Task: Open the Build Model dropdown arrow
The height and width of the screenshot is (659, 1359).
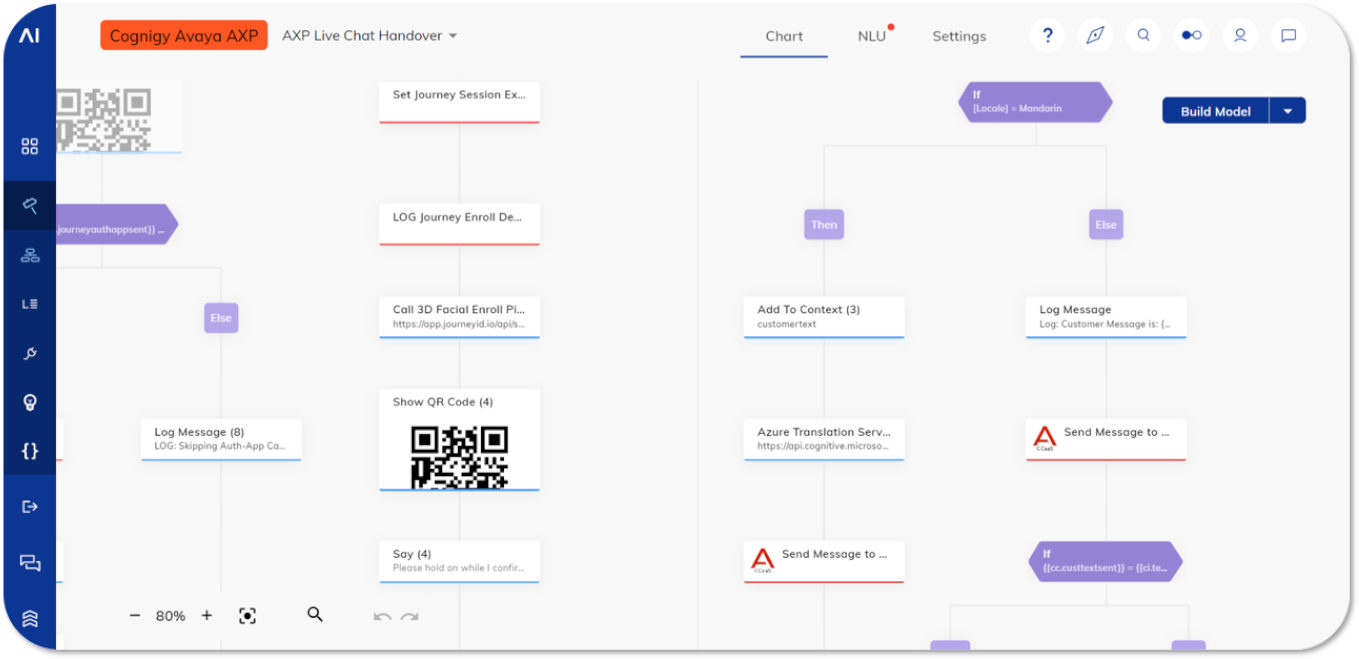Action: pos(1288,110)
